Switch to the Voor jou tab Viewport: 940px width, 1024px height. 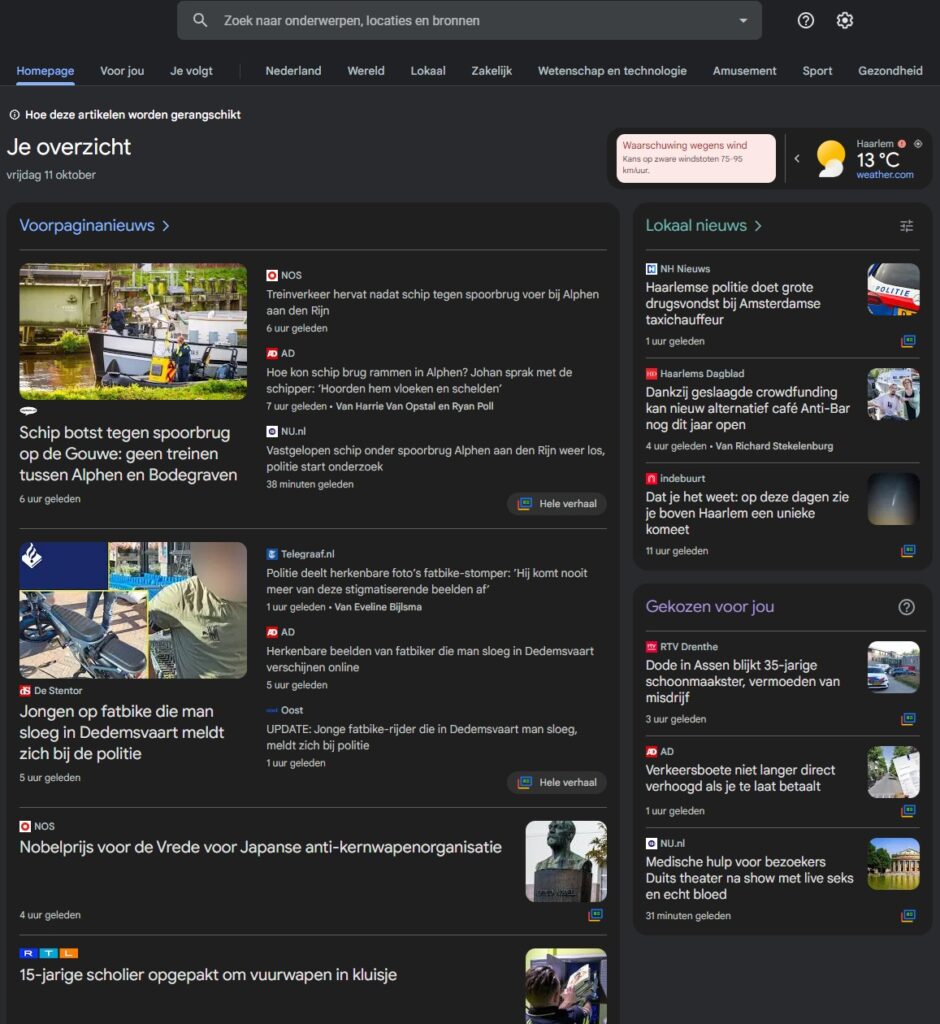[x=122, y=71]
